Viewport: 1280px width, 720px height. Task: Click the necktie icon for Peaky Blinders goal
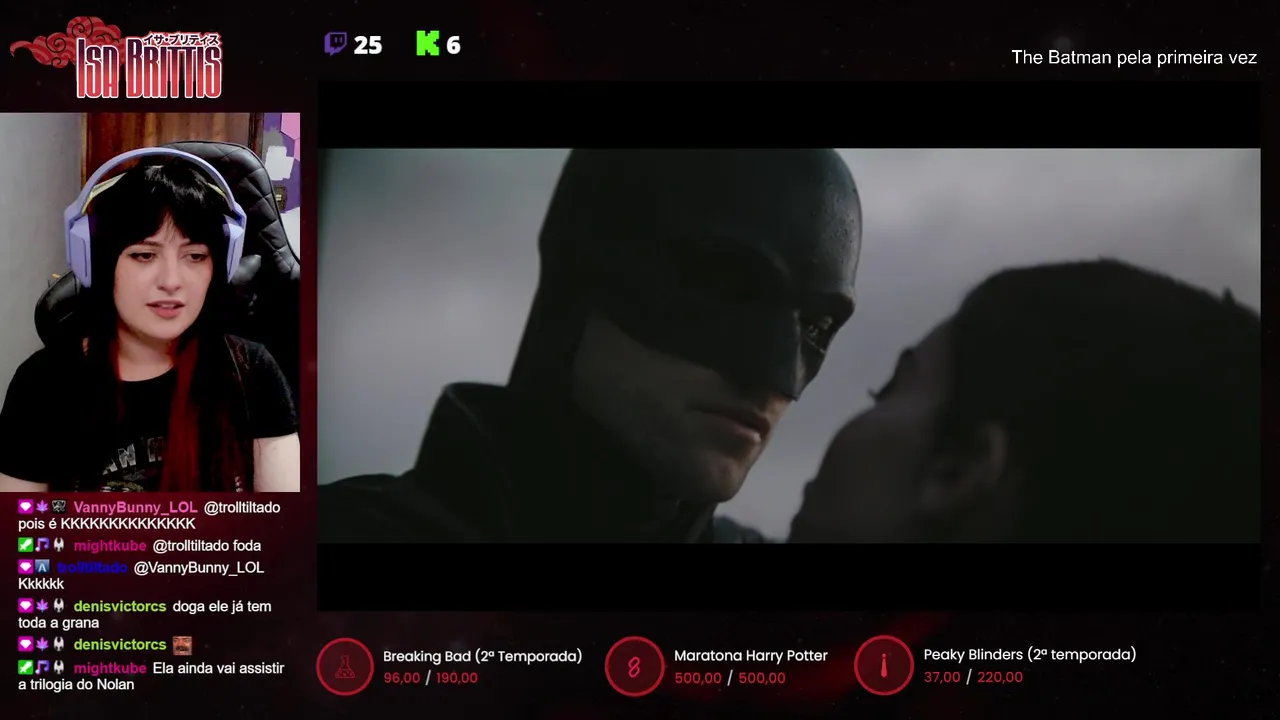point(883,665)
